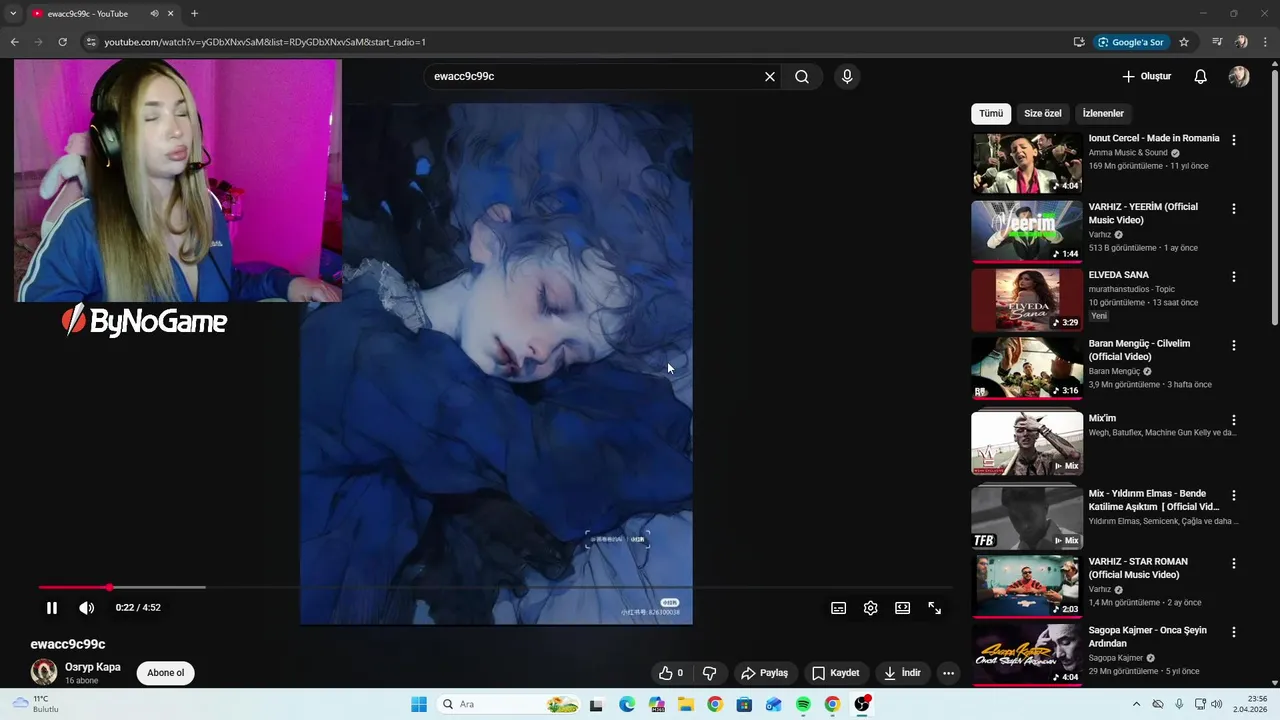Enter fullscreen mode in the player
The width and height of the screenshot is (1280, 720).
tap(935, 608)
